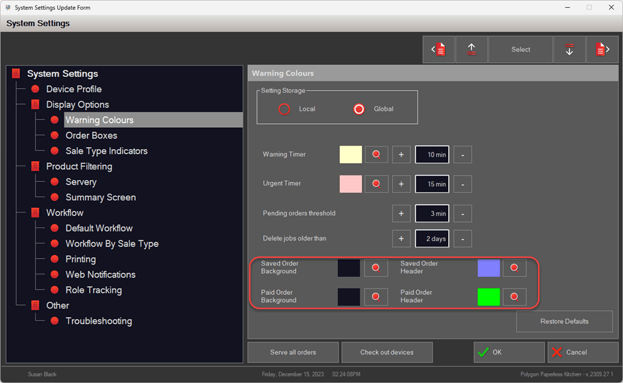The height and width of the screenshot is (383, 623).
Task: Click the 2 days delete jobs field
Action: pos(432,239)
